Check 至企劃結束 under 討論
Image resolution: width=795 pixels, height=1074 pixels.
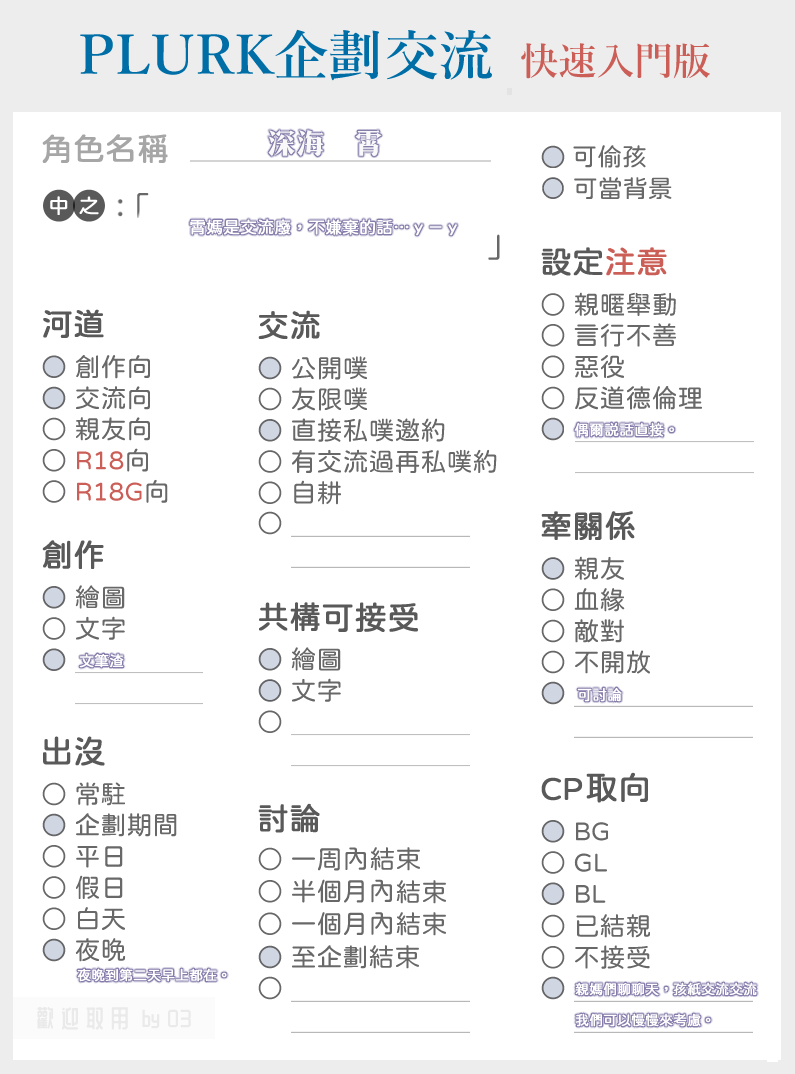[x=270, y=957]
